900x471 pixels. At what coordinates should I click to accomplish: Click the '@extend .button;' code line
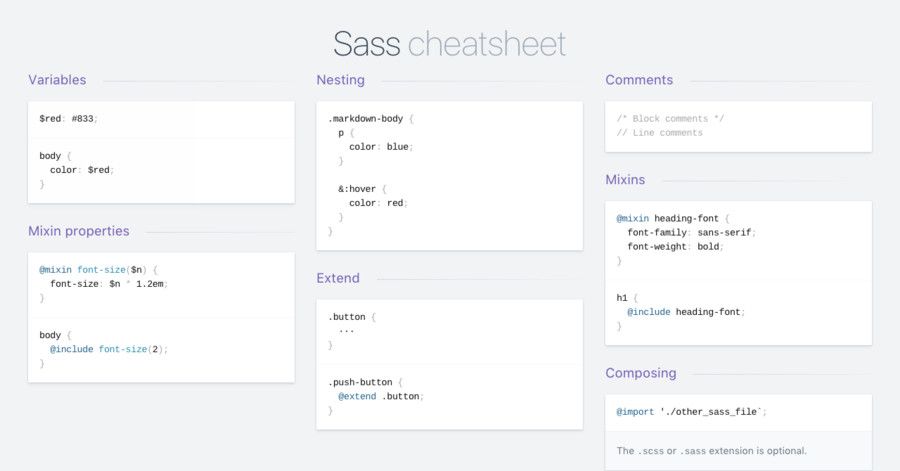(x=381, y=396)
